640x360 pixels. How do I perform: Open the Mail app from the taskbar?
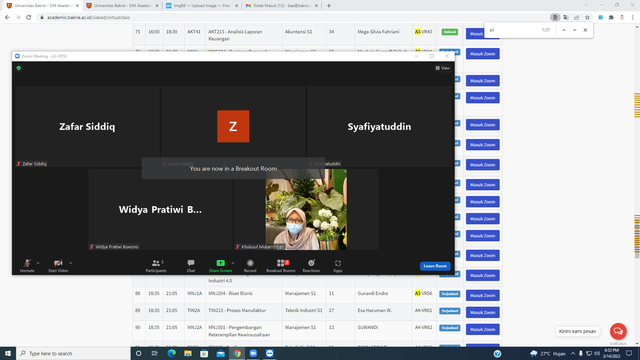click(220, 353)
